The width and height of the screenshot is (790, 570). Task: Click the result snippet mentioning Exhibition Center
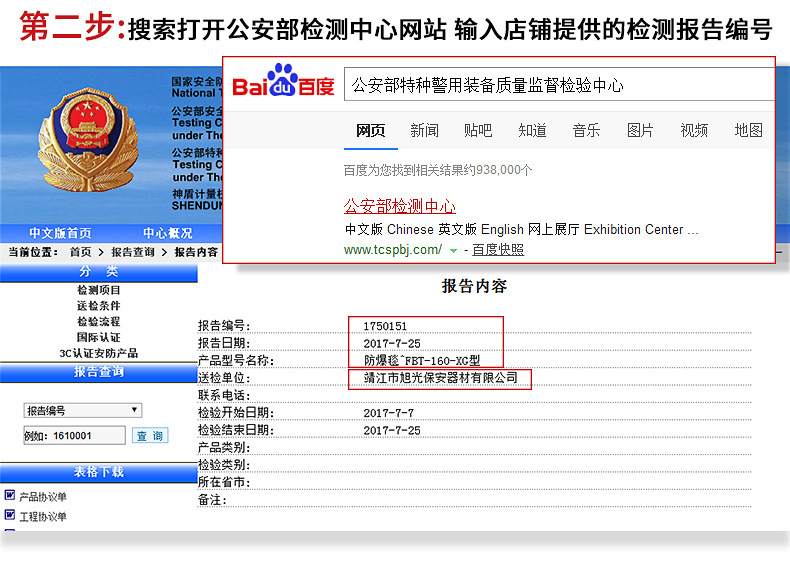click(x=521, y=230)
